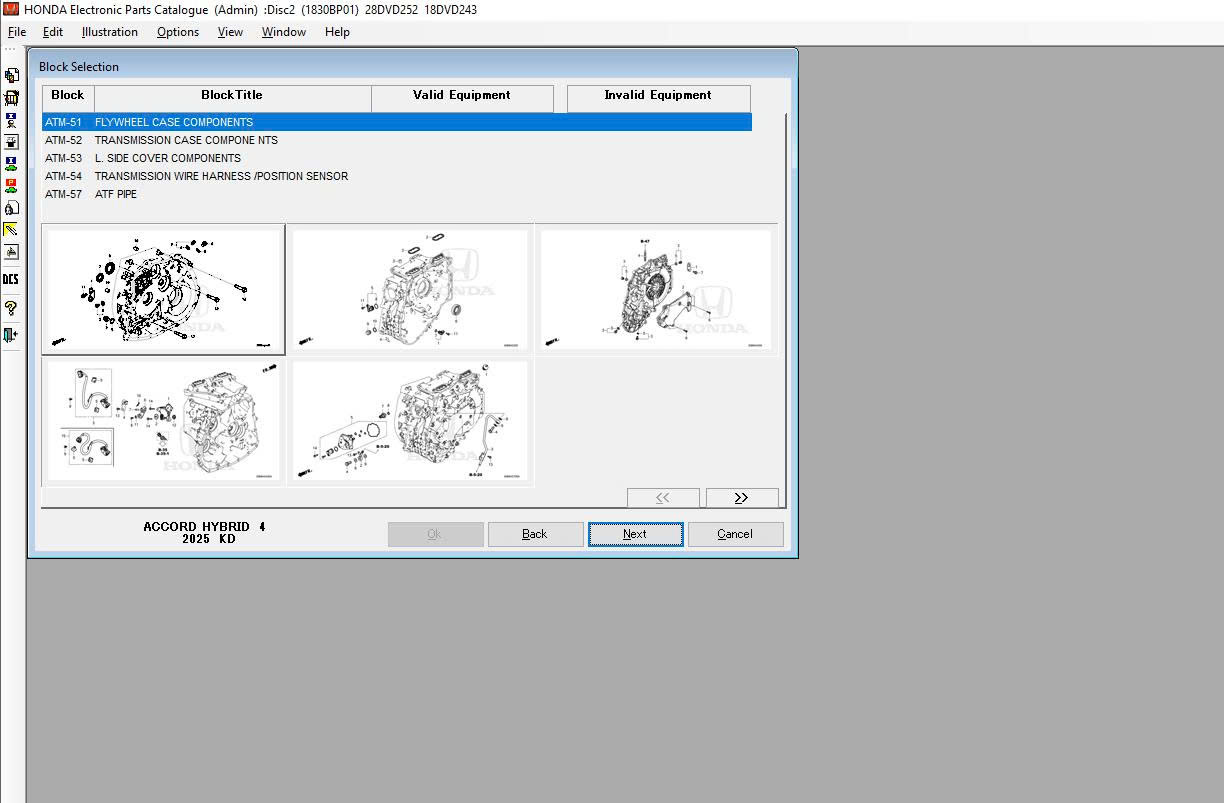The height and width of the screenshot is (803, 1224).
Task: Select row ATM-53 L. SIDE COVER COMPONENTS
Action: click(397, 158)
